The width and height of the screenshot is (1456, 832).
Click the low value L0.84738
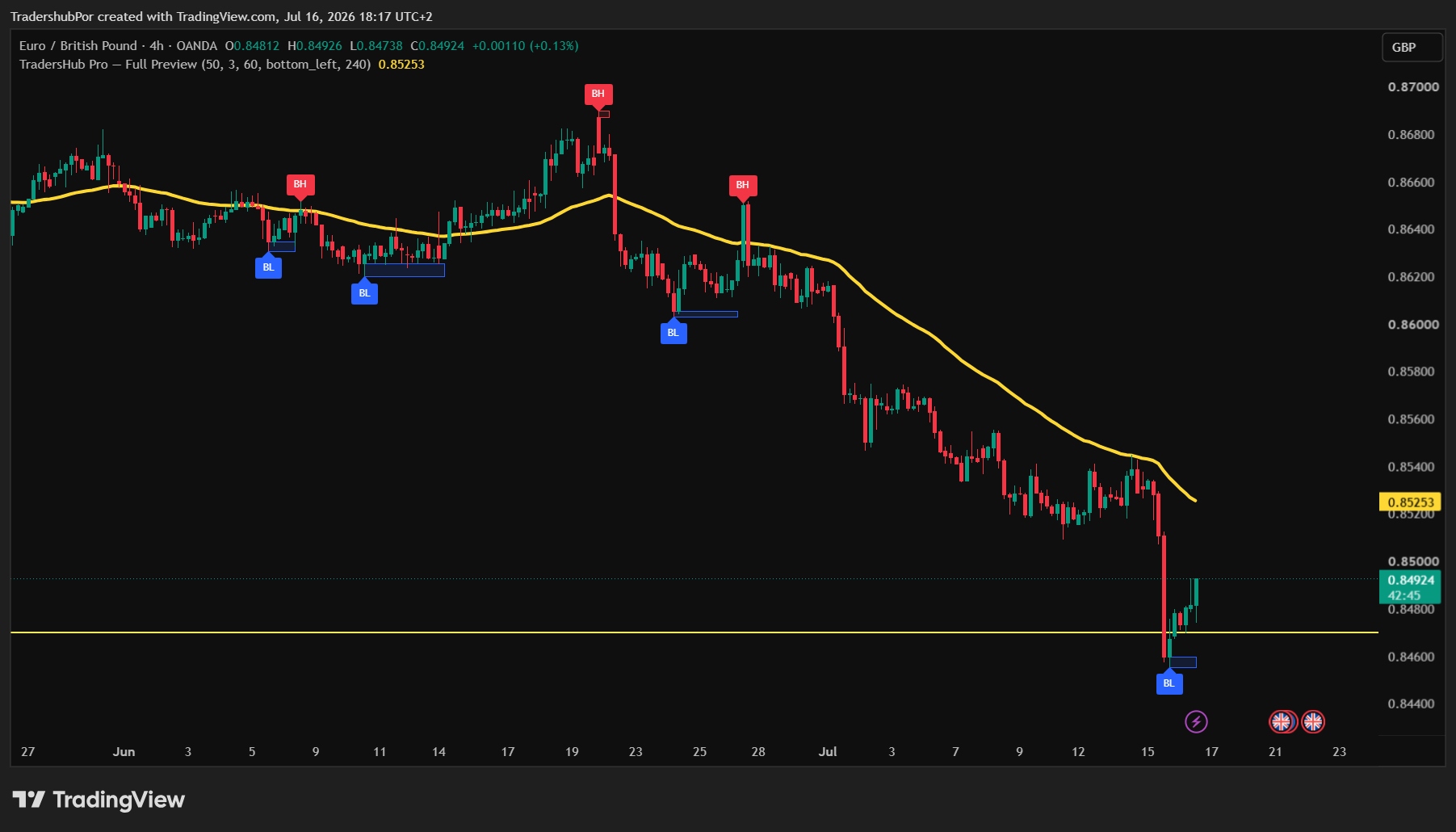tap(376, 46)
